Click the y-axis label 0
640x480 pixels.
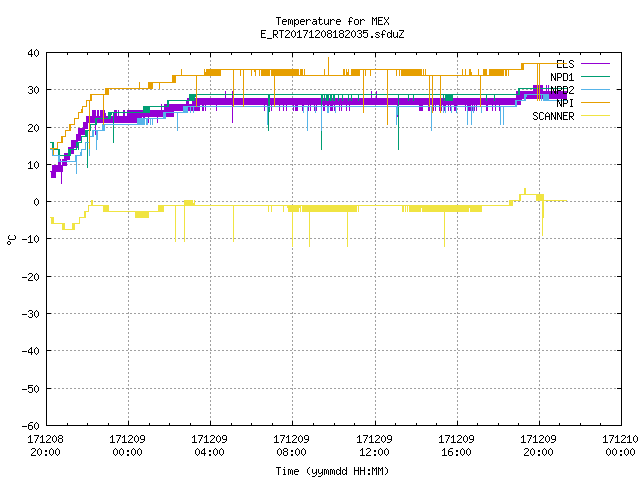(37, 202)
